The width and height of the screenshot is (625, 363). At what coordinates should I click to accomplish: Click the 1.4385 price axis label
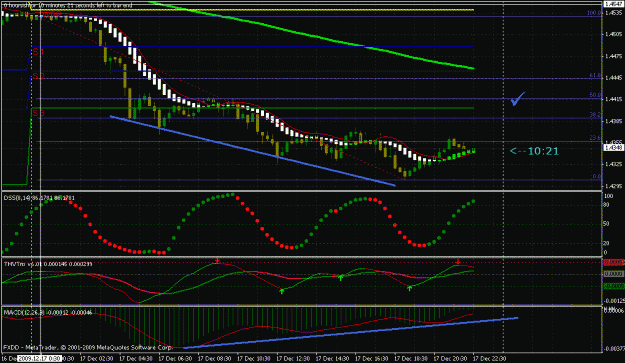tap(613, 121)
